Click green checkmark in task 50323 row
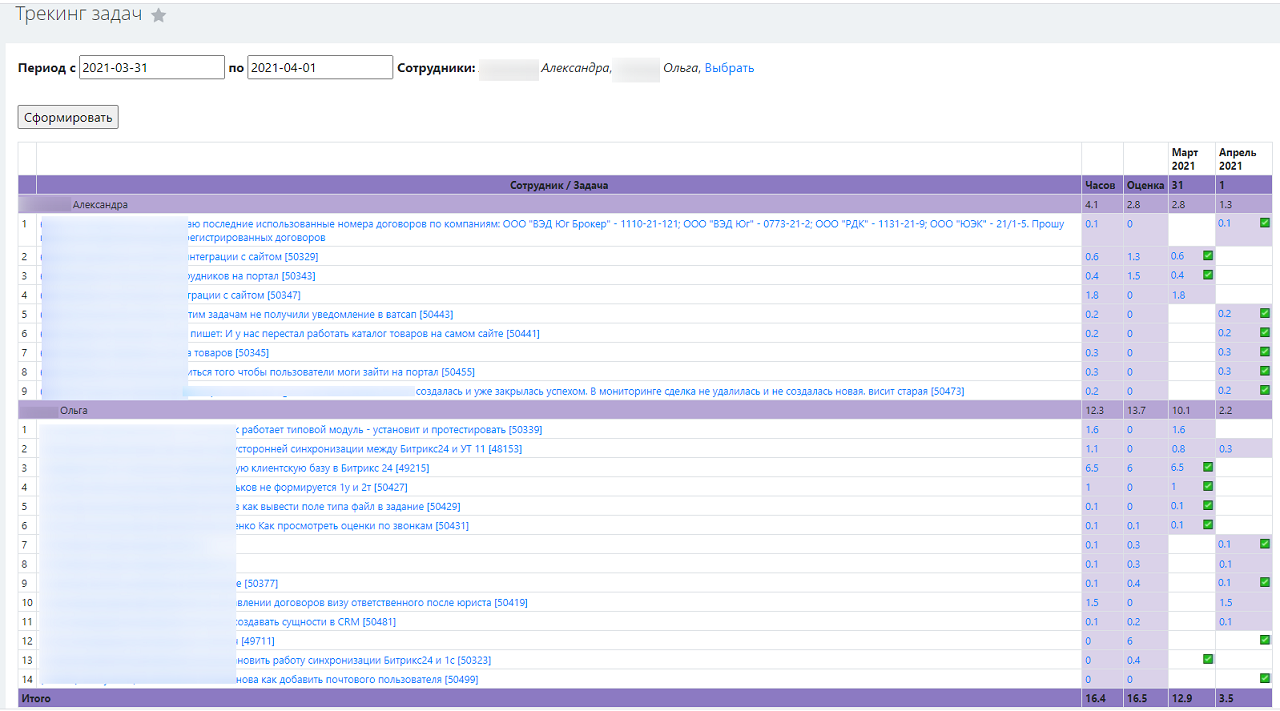 (1208, 659)
